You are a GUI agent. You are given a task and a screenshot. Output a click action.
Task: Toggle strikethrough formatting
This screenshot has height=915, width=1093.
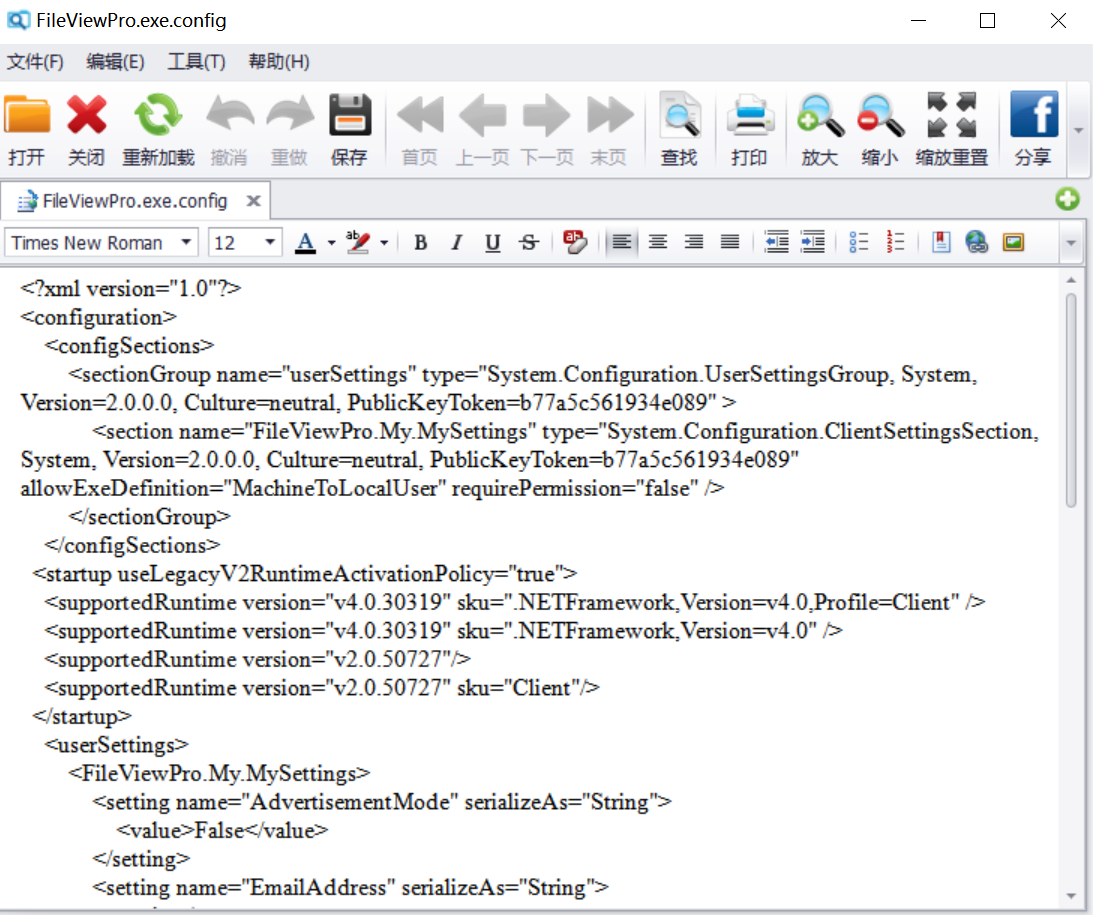pyautogui.click(x=529, y=243)
